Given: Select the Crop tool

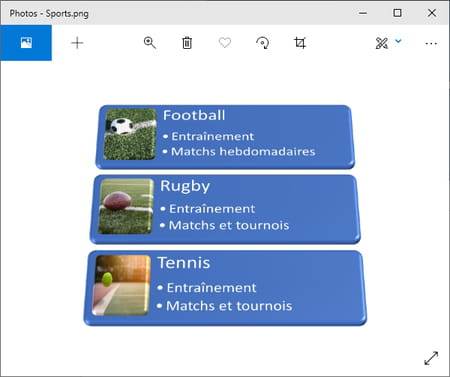Looking at the screenshot, I should coord(300,43).
